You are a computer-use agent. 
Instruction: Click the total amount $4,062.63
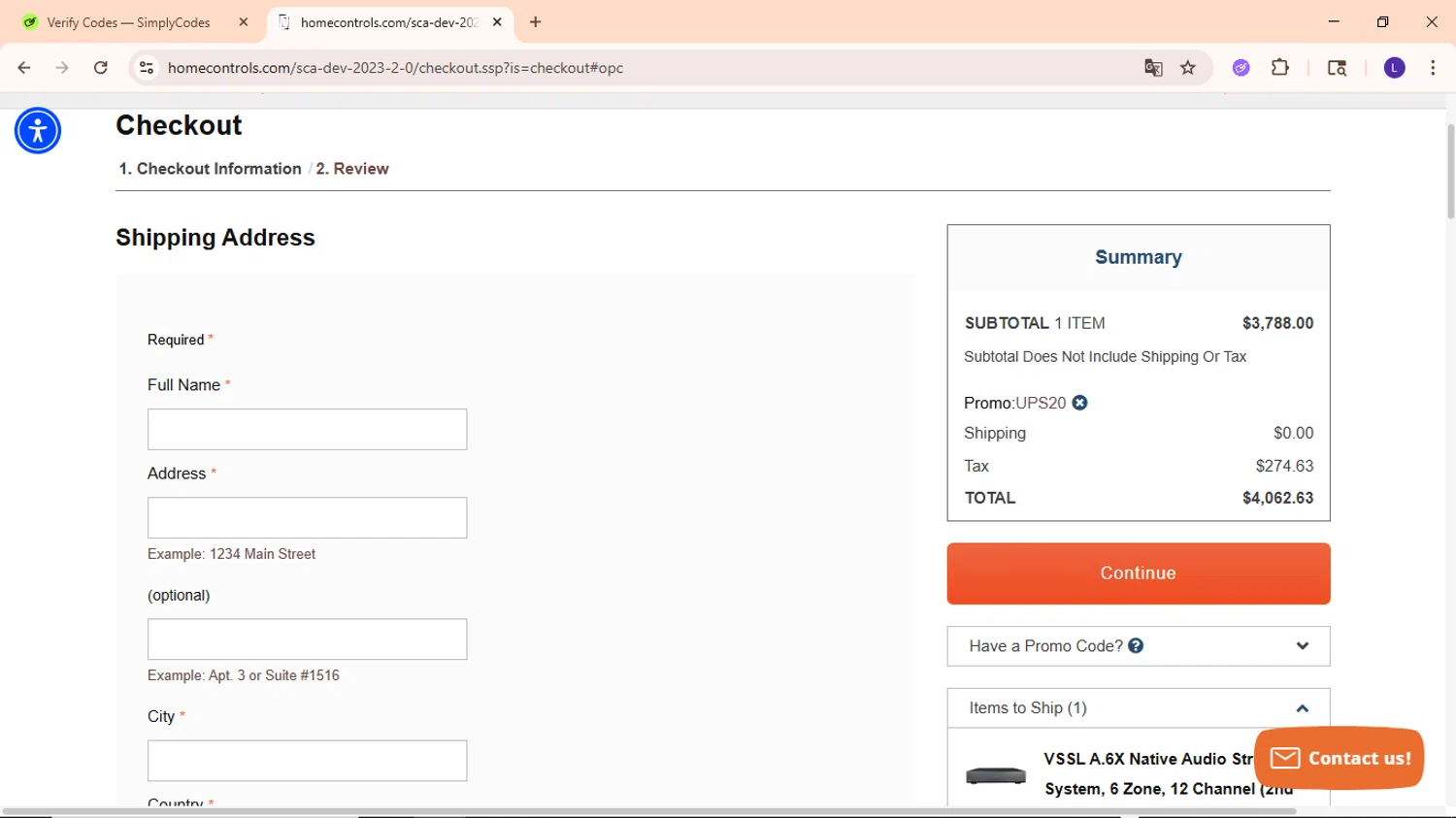[x=1277, y=498]
